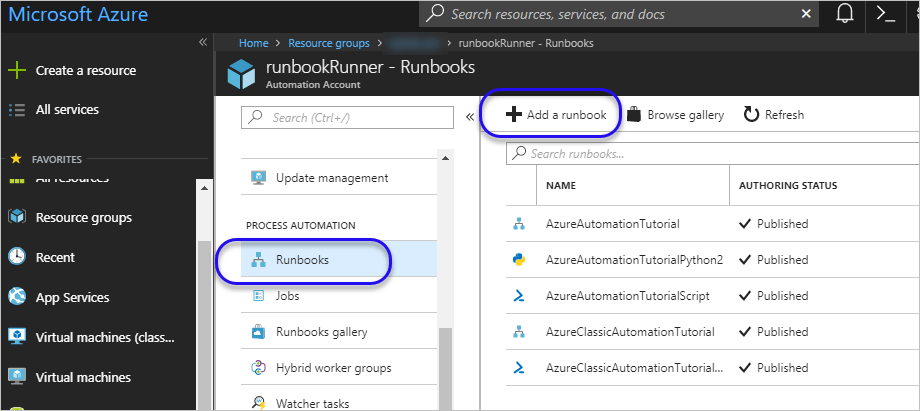Click the Recent clock icon
920x411 pixels.
coord(17,257)
